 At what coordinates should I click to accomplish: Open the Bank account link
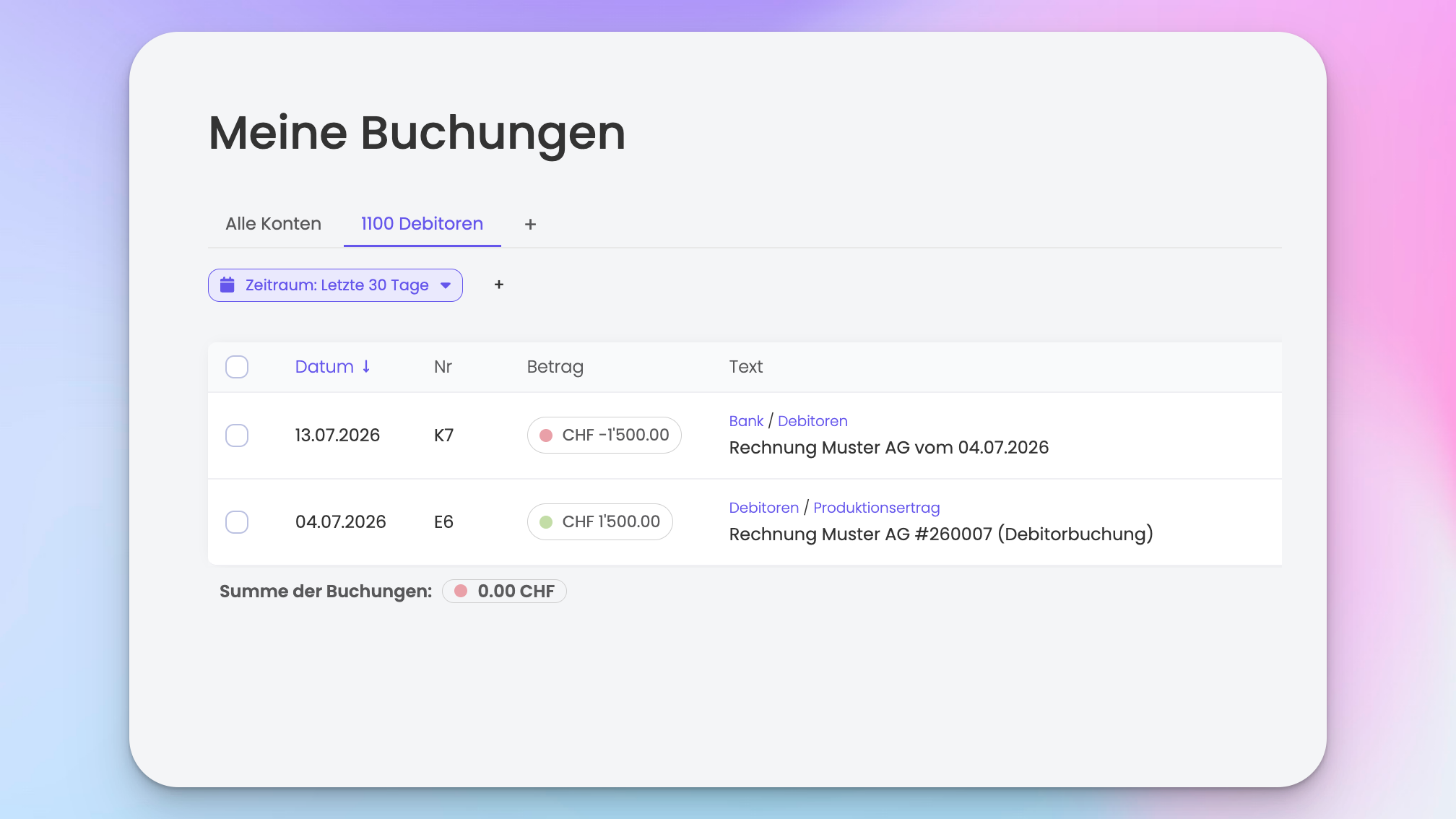pos(746,421)
